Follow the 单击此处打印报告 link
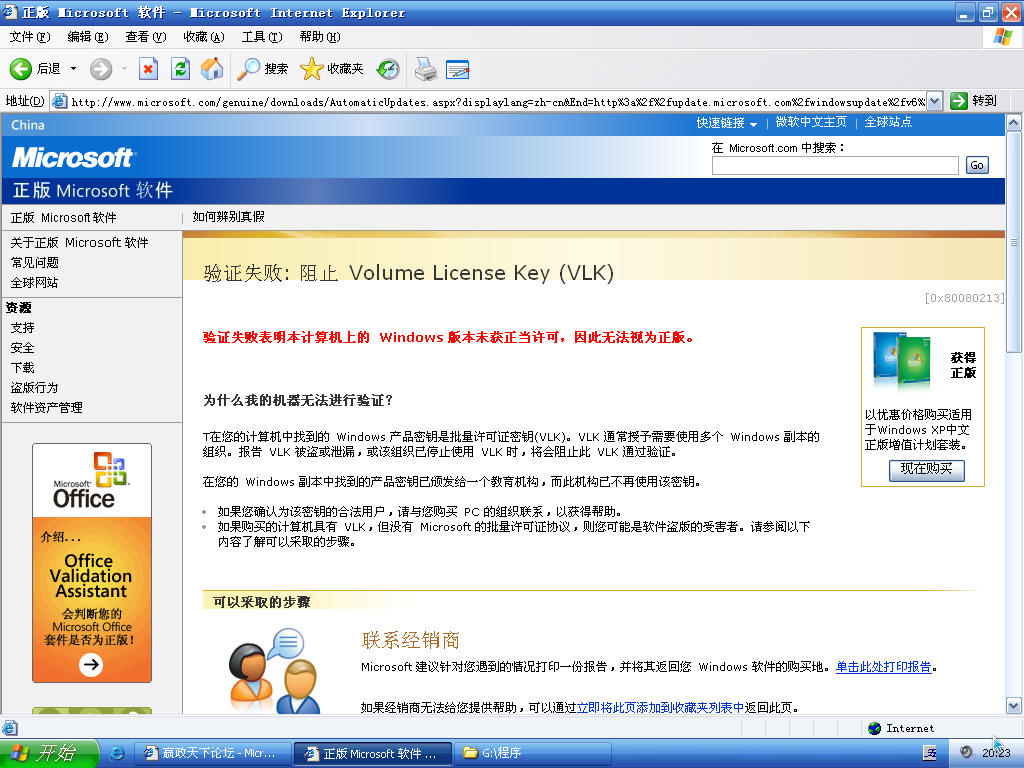 tap(884, 667)
